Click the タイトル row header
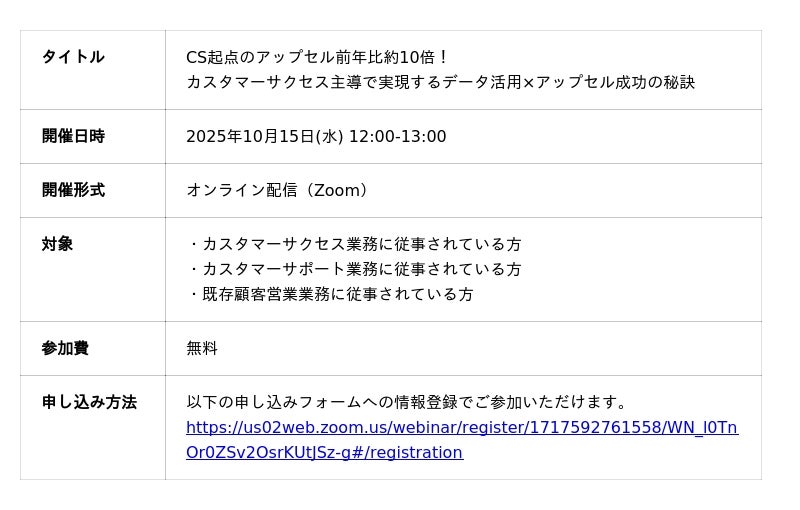 (73, 57)
